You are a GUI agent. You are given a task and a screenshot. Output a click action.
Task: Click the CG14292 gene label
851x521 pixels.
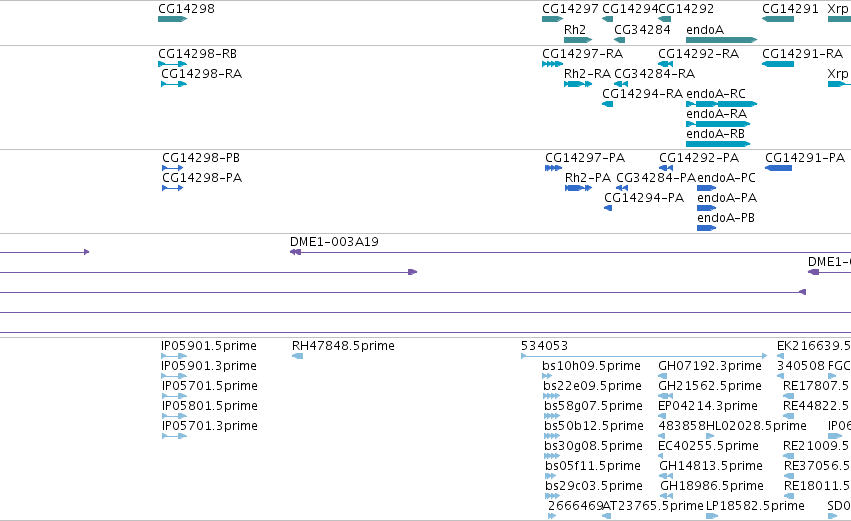(x=687, y=9)
